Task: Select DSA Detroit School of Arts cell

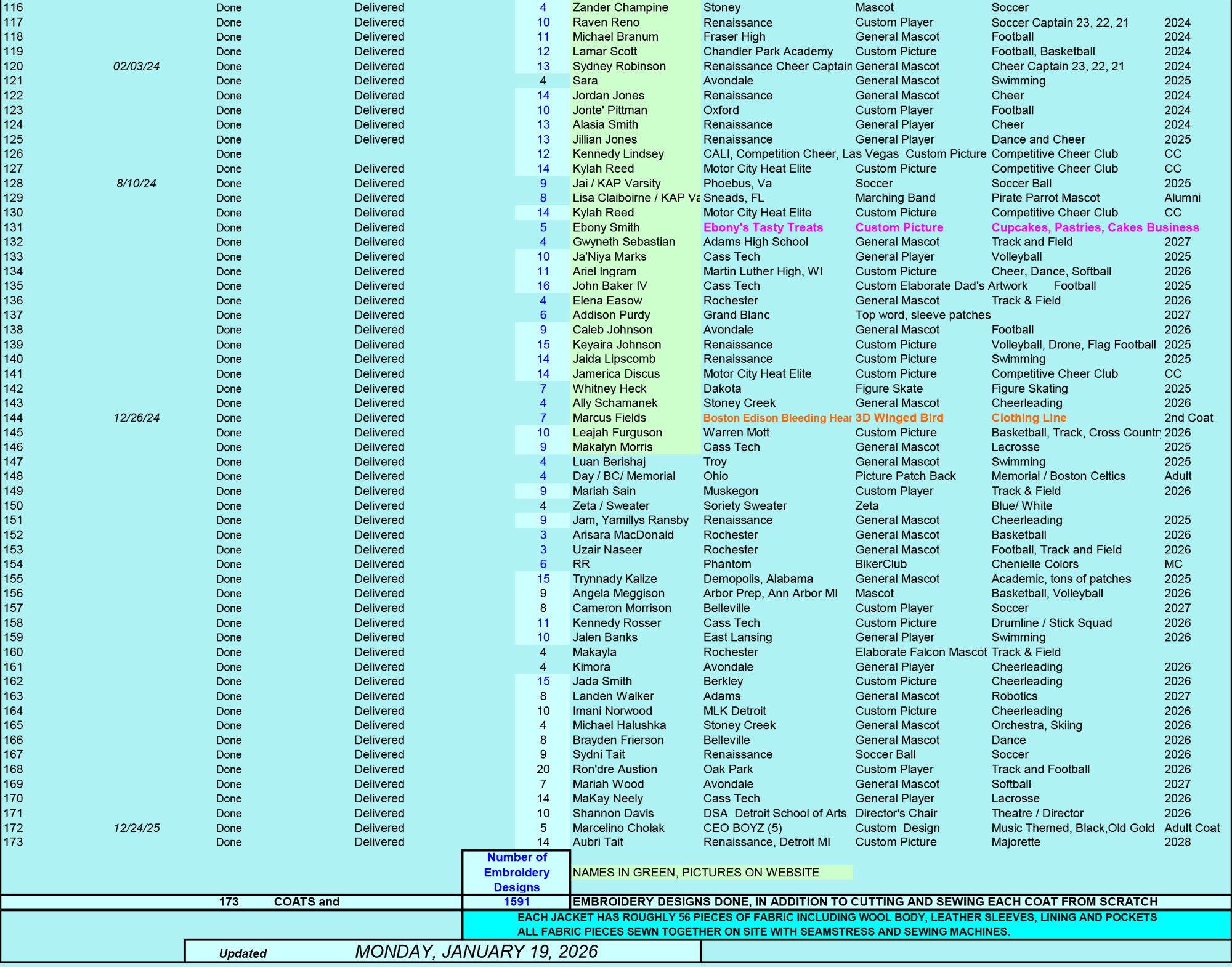Action: pyautogui.click(x=774, y=814)
